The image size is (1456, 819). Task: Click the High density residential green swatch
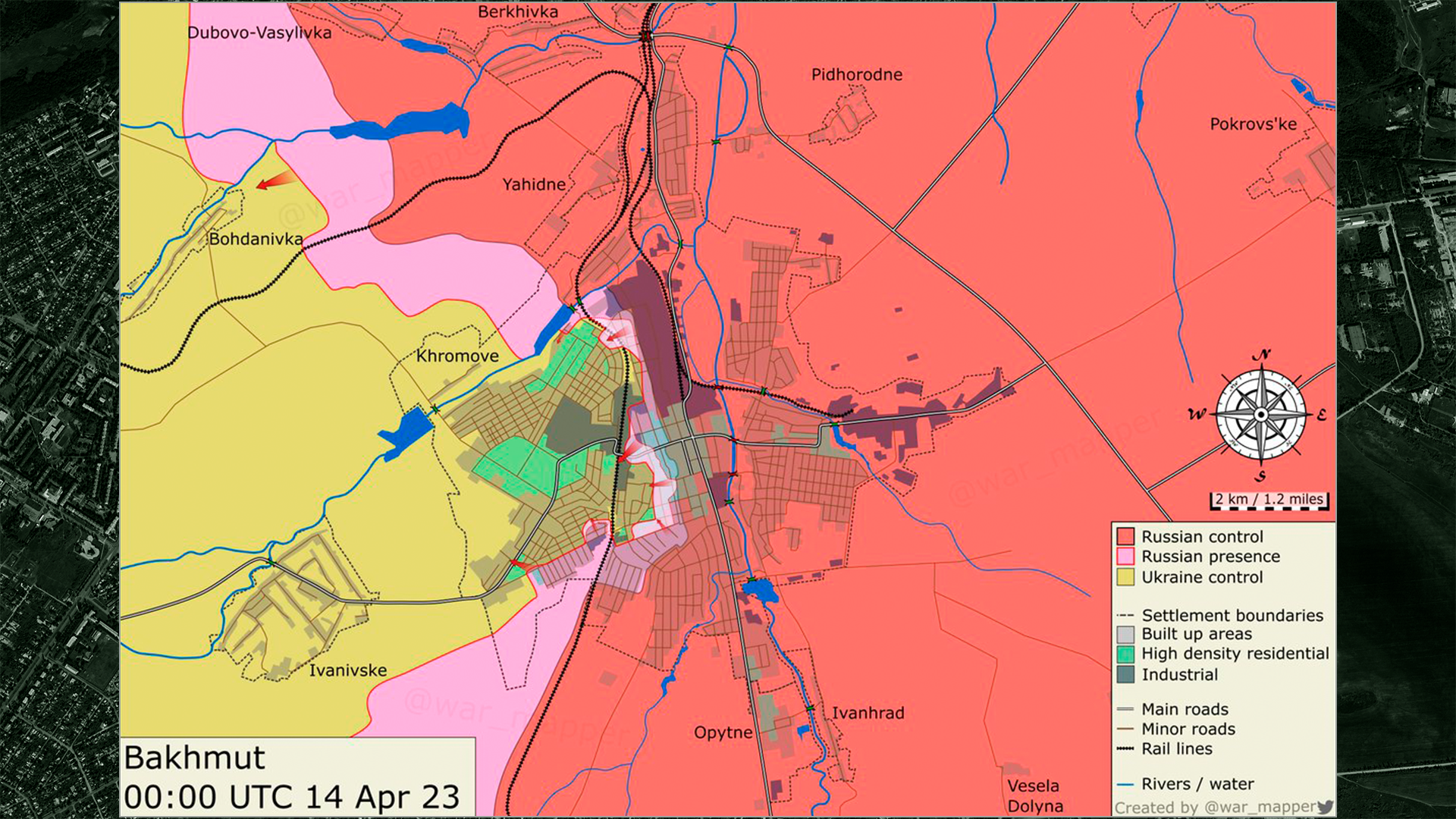point(1125,654)
